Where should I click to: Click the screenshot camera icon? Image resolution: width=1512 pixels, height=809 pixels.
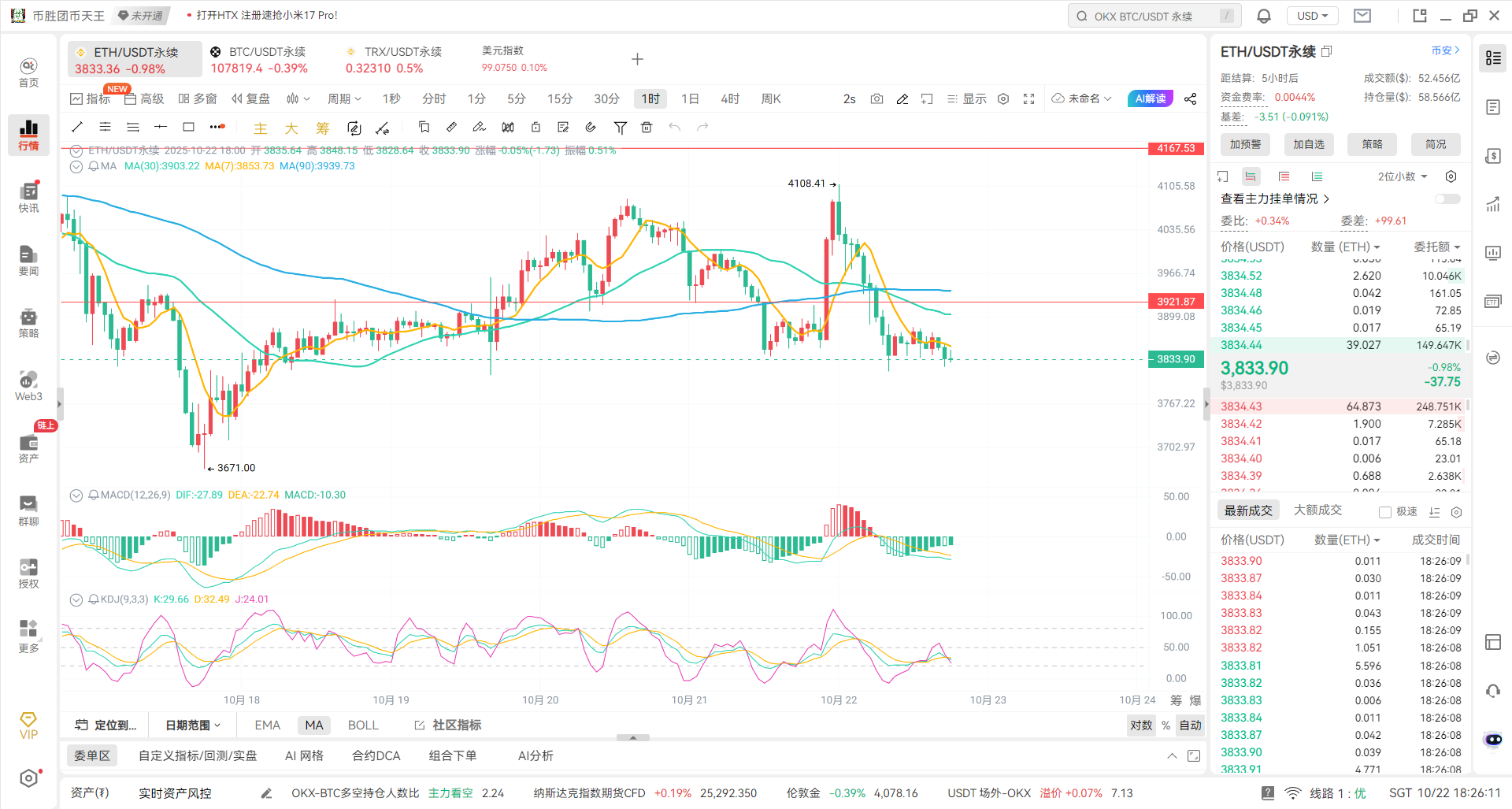pos(876,98)
